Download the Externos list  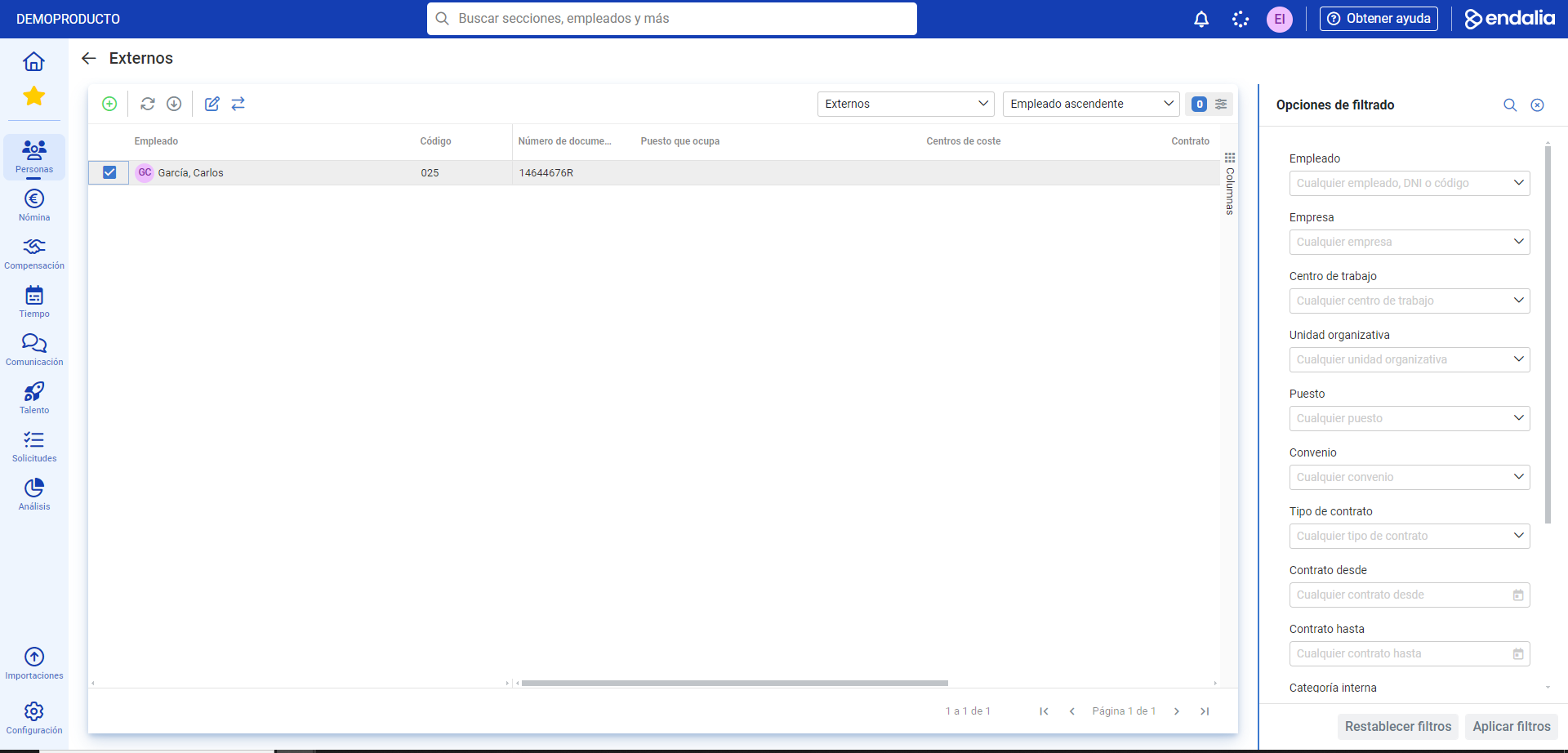click(174, 104)
